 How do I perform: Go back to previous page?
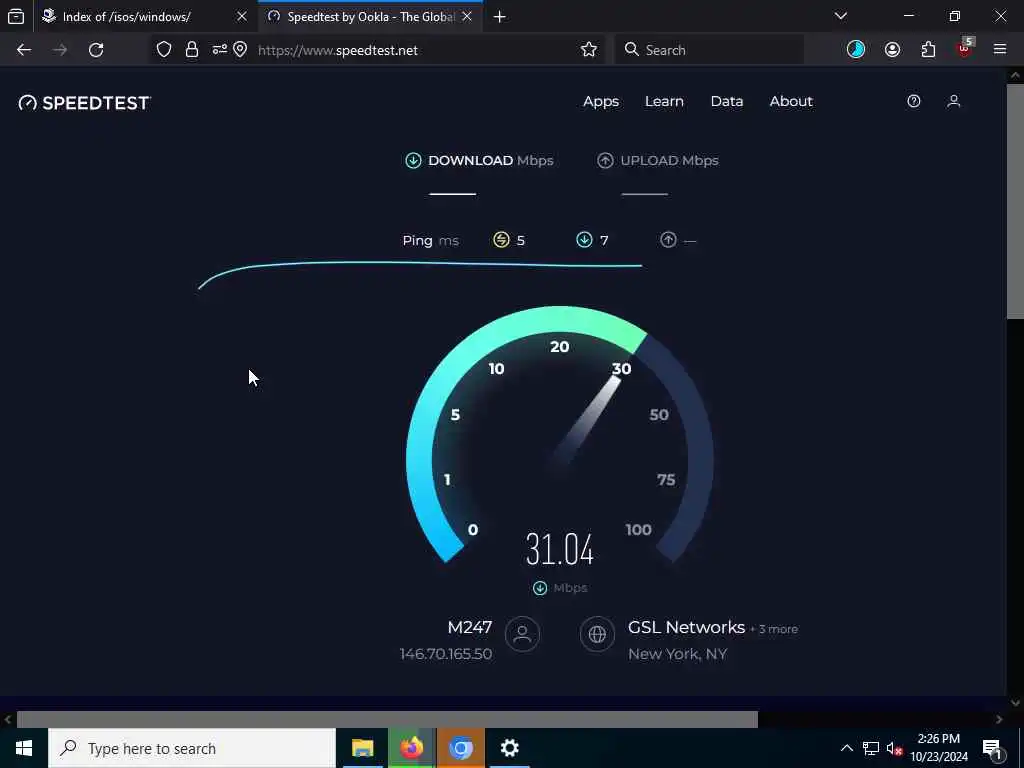pyautogui.click(x=24, y=50)
